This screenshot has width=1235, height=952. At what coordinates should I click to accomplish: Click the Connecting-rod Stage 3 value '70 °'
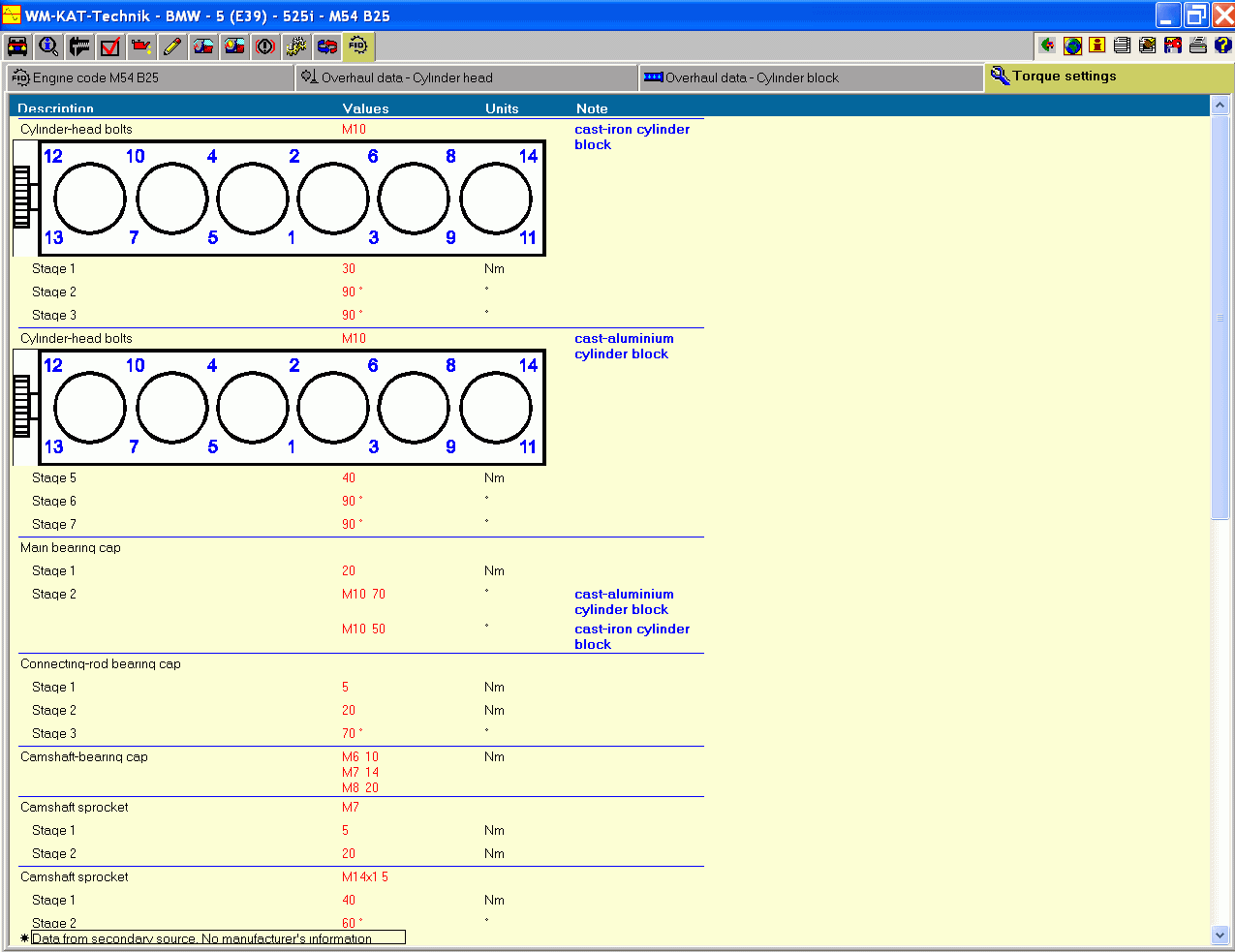[353, 734]
